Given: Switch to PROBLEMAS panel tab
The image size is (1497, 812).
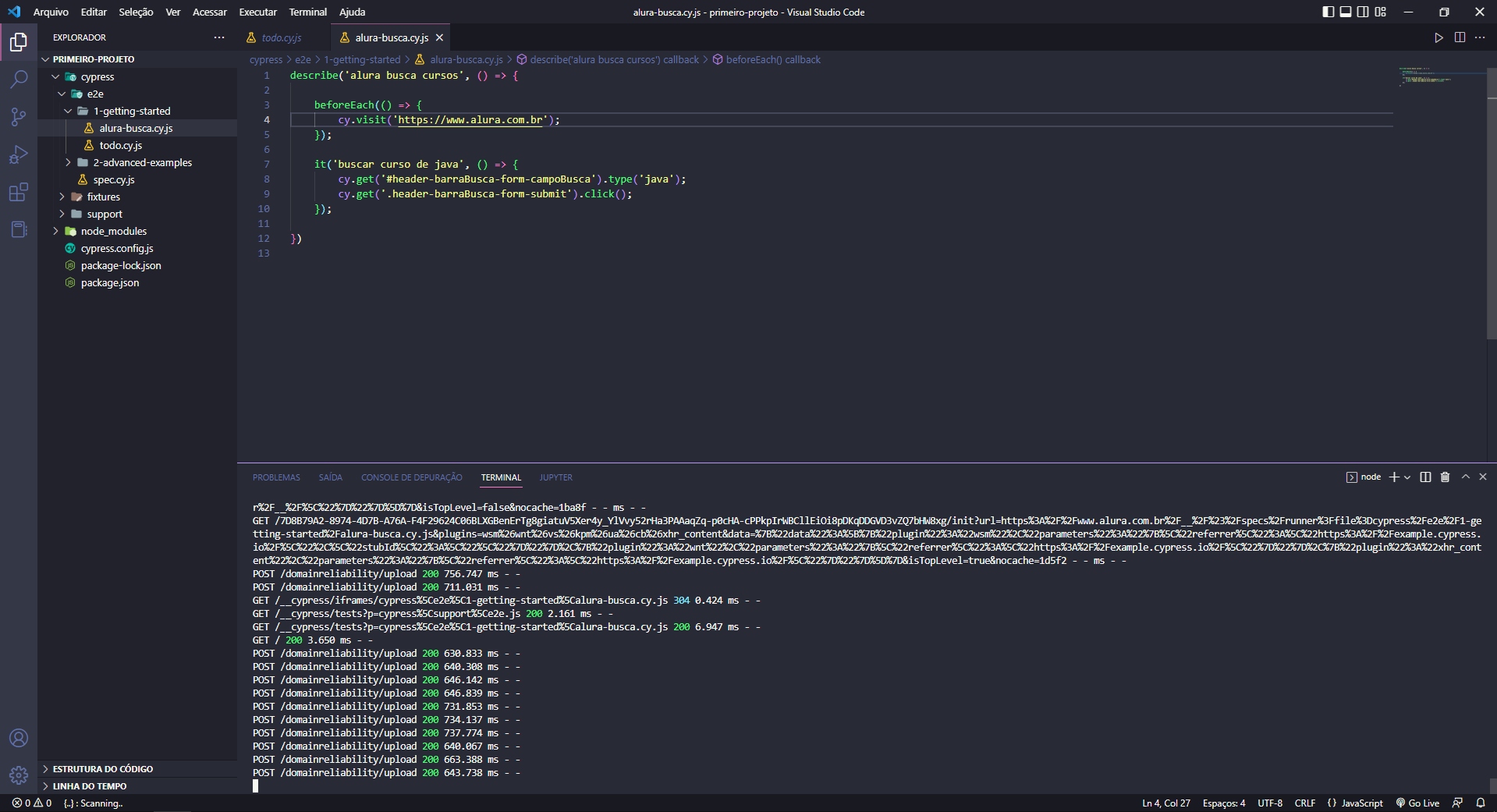Looking at the screenshot, I should click(x=276, y=477).
